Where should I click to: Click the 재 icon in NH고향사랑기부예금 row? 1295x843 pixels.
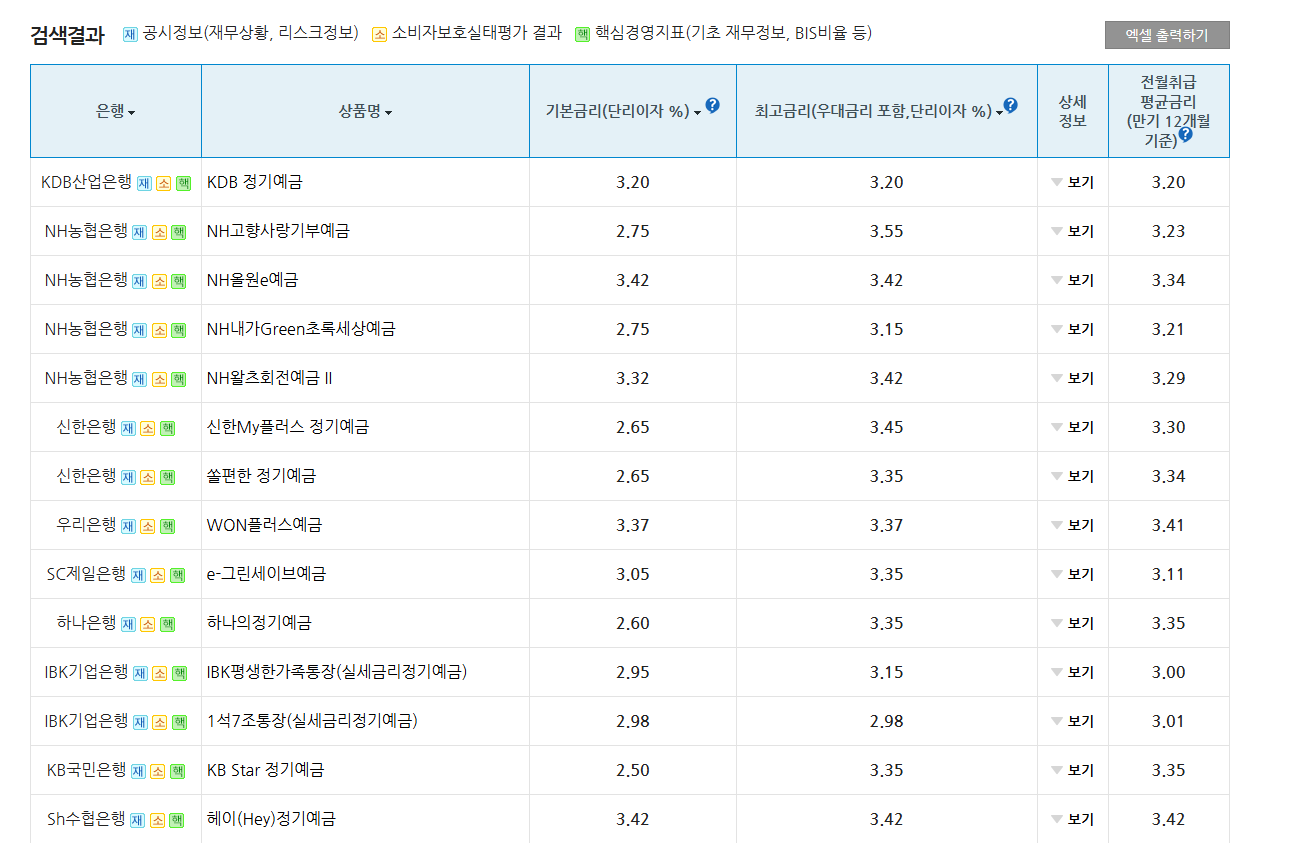click(140, 232)
